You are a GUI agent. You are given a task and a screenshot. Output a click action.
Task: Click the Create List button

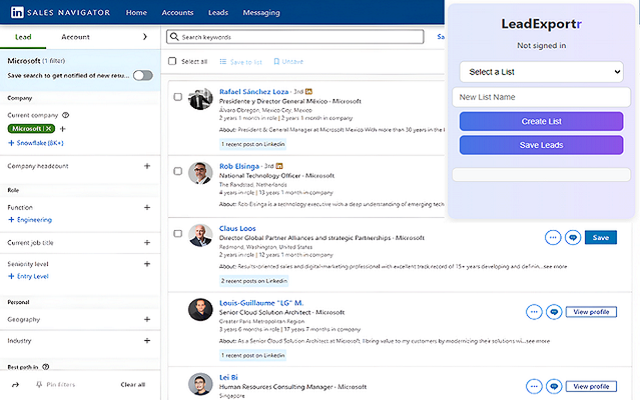click(541, 121)
